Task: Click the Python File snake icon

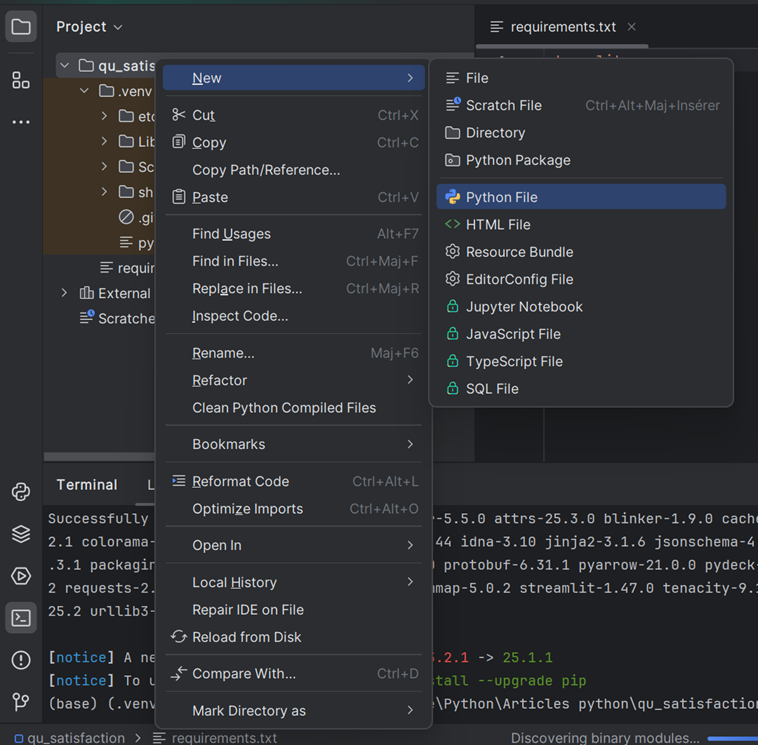Action: [452, 197]
